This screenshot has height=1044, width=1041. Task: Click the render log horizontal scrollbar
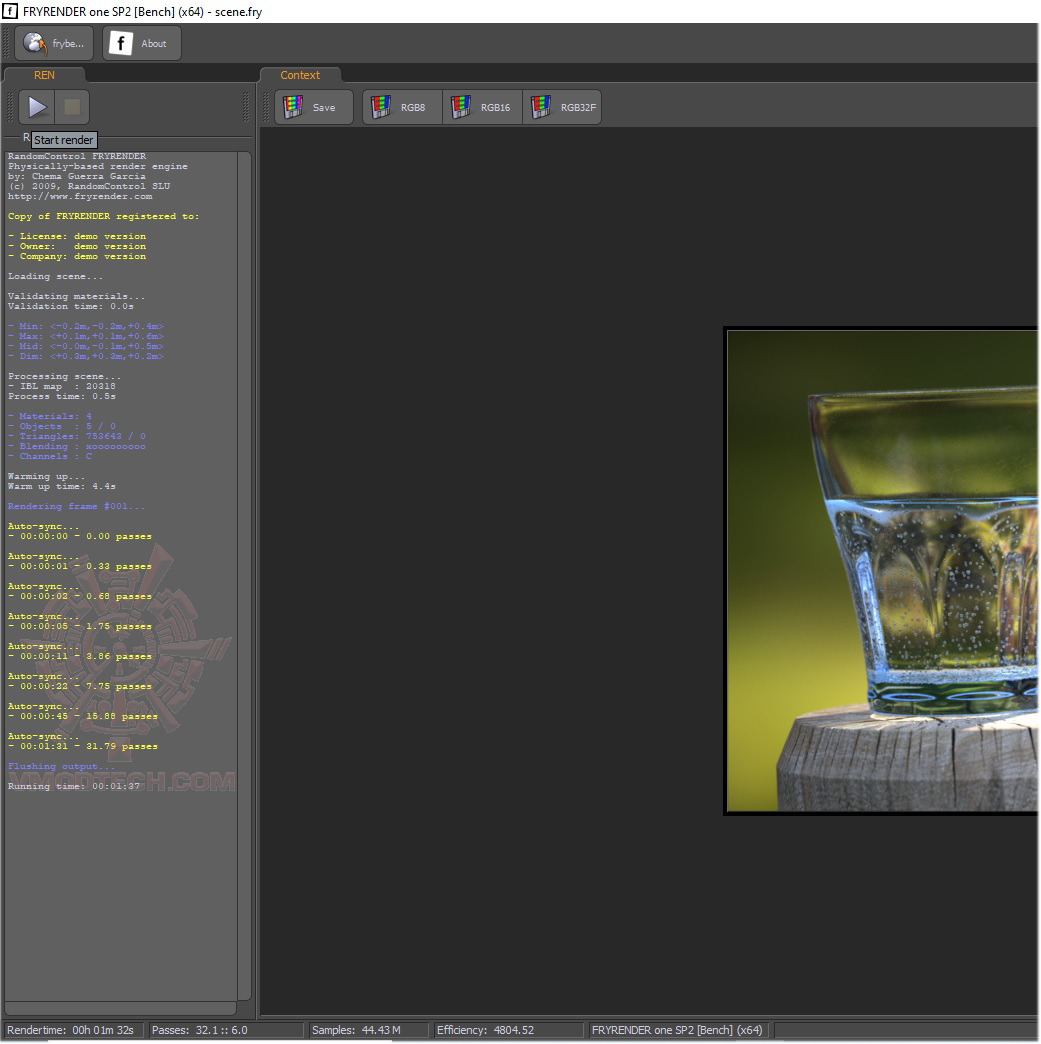click(121, 1009)
